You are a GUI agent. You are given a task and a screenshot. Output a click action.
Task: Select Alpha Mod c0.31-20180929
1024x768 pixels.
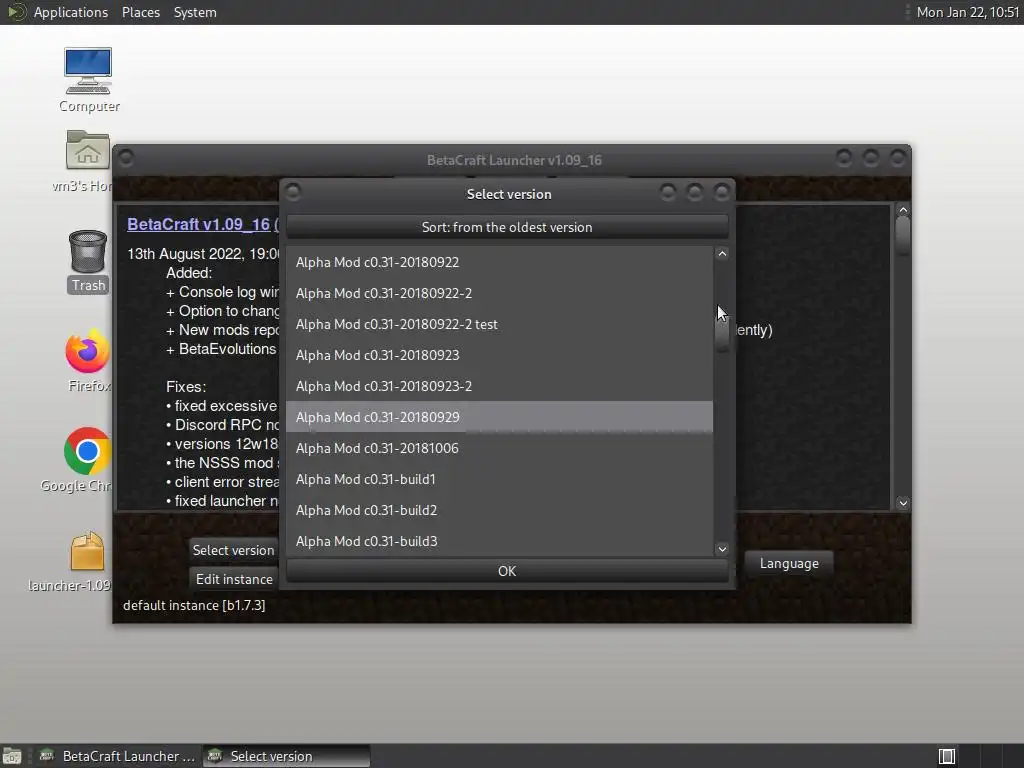click(x=500, y=417)
